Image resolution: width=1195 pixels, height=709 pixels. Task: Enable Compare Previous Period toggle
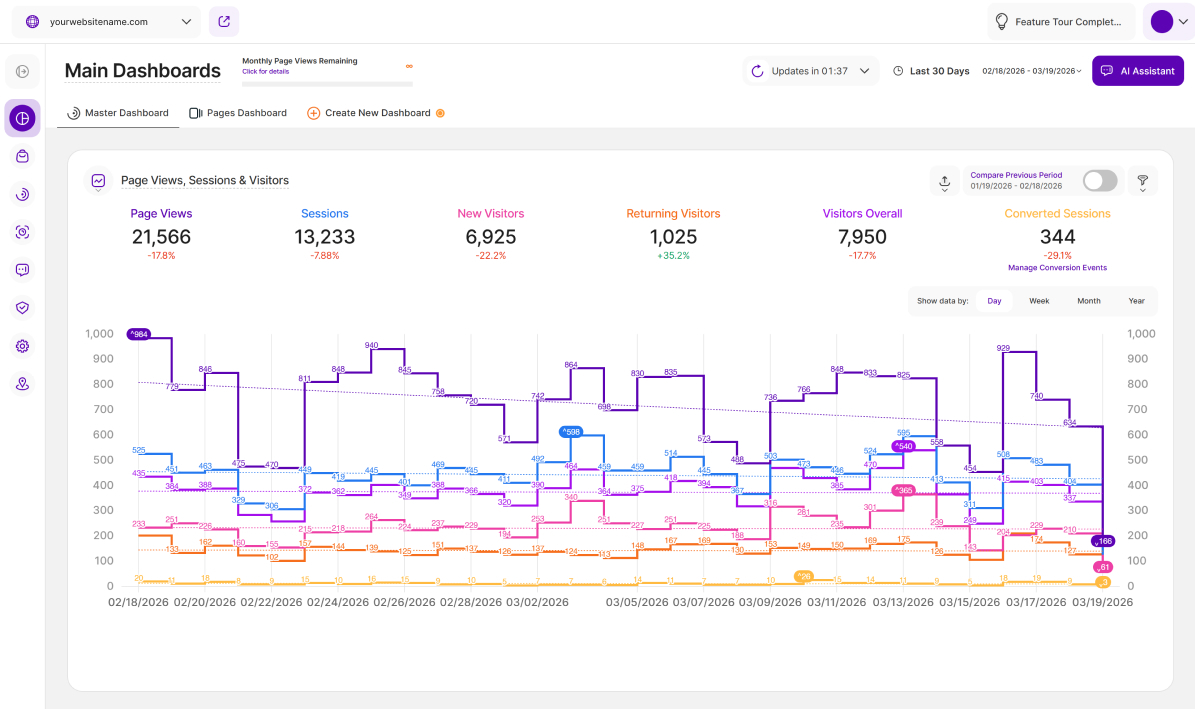1100,181
